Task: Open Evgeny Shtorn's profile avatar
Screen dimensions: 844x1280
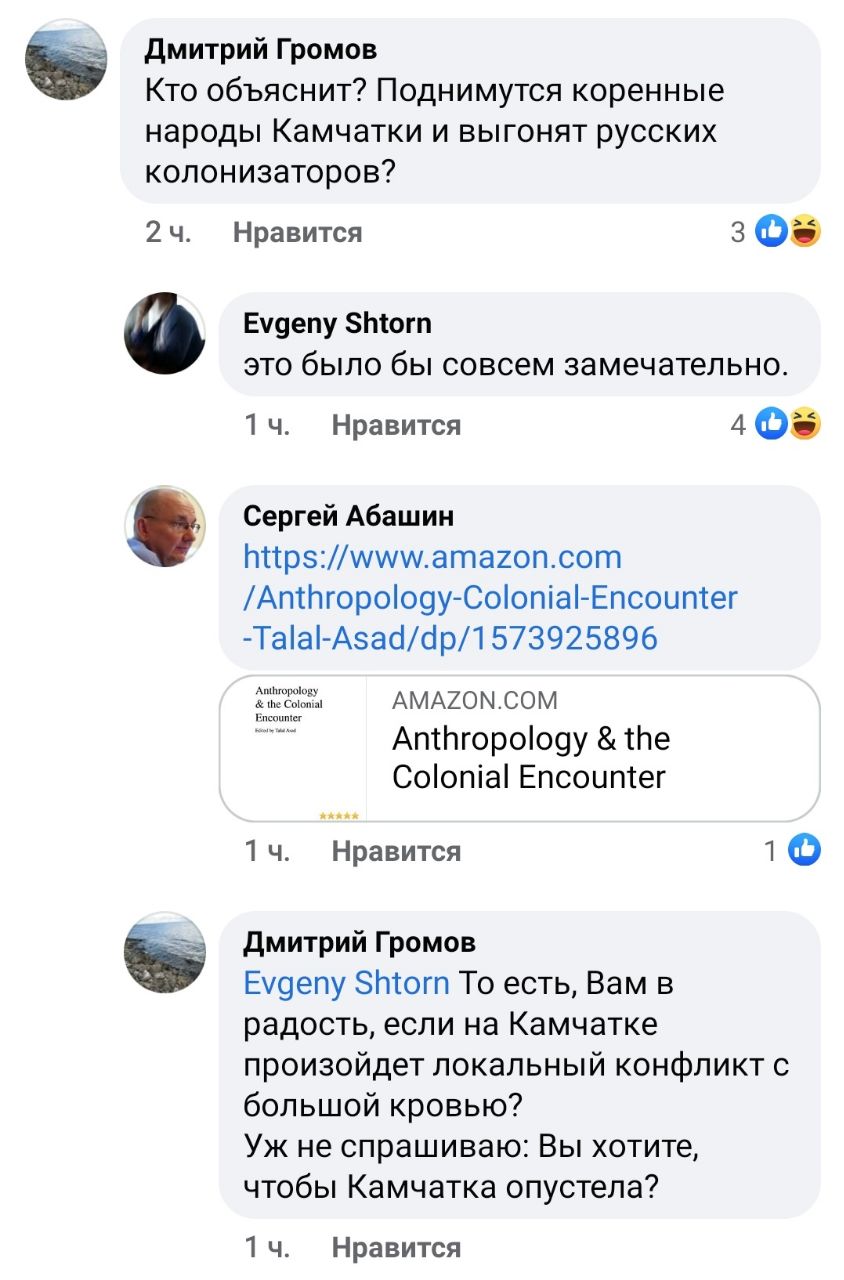Action: [x=164, y=333]
